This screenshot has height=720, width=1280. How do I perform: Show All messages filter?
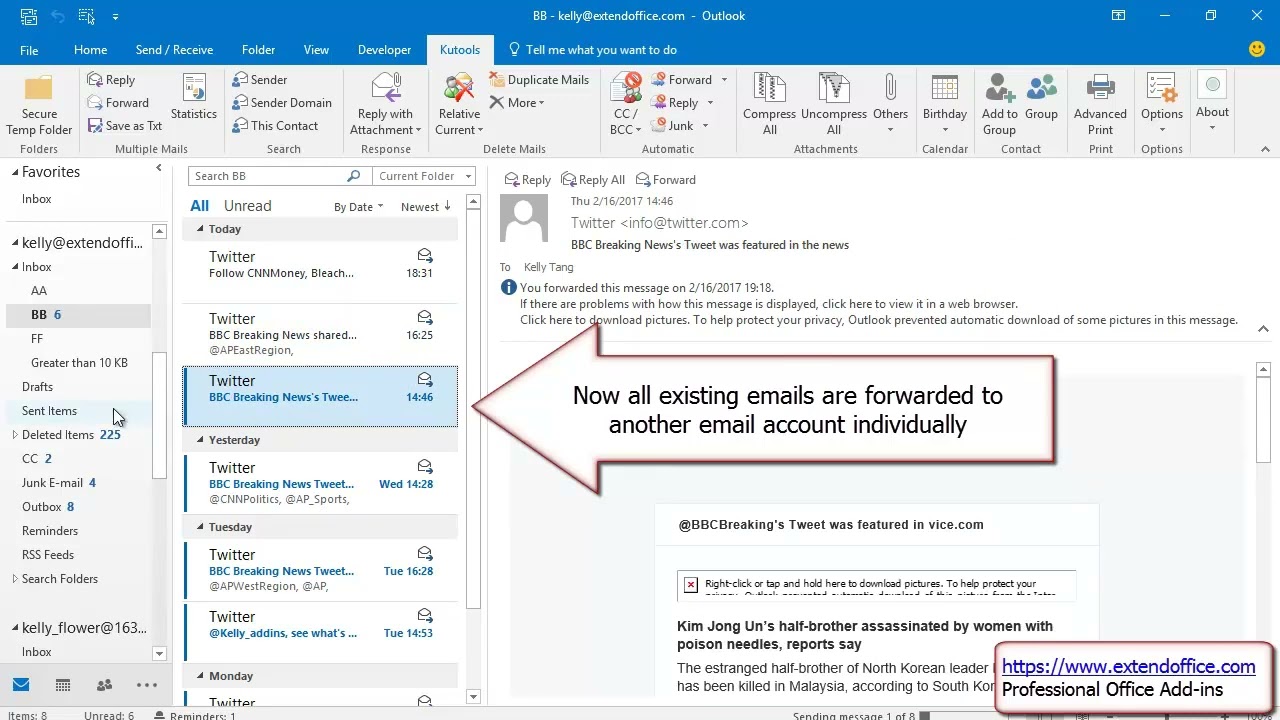pyautogui.click(x=200, y=206)
